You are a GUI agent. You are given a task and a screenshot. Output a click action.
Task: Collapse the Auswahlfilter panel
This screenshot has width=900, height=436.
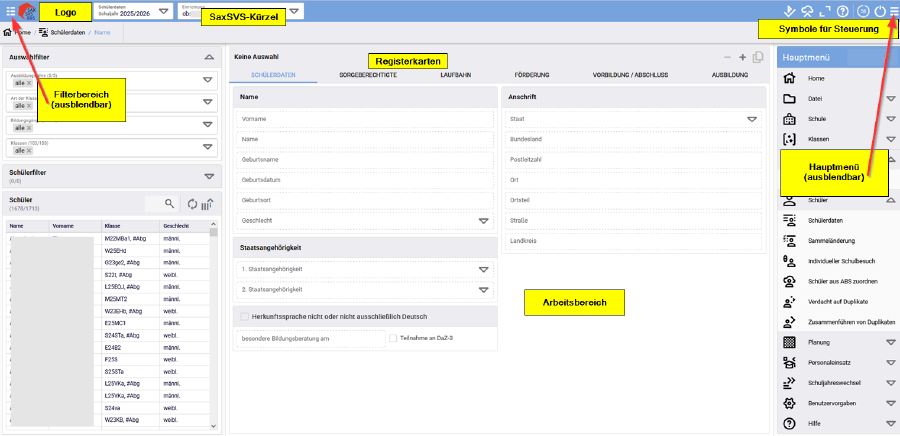(209, 58)
